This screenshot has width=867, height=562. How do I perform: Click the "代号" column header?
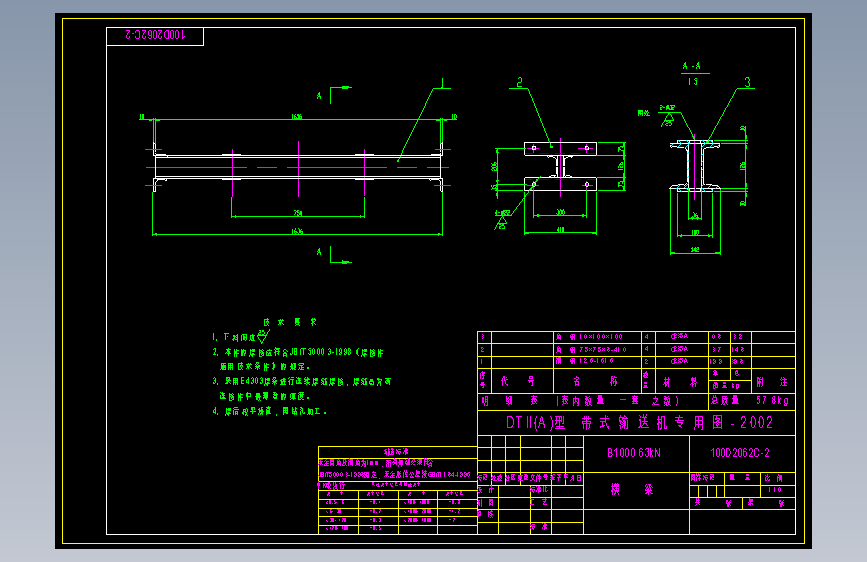[x=518, y=381]
